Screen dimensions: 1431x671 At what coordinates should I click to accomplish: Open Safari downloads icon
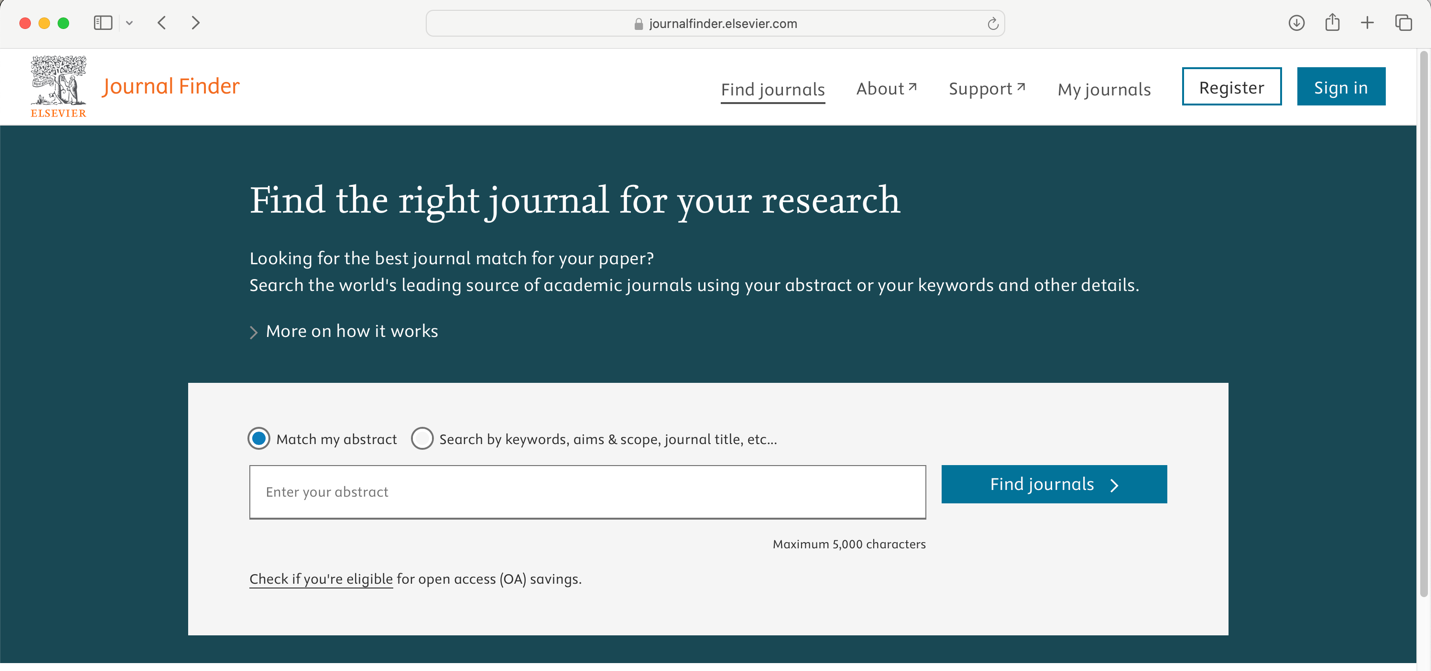(x=1296, y=22)
